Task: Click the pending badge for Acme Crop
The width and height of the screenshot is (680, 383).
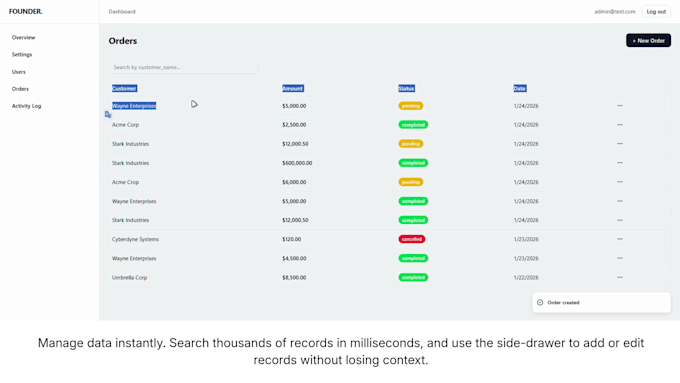Action: click(411, 182)
